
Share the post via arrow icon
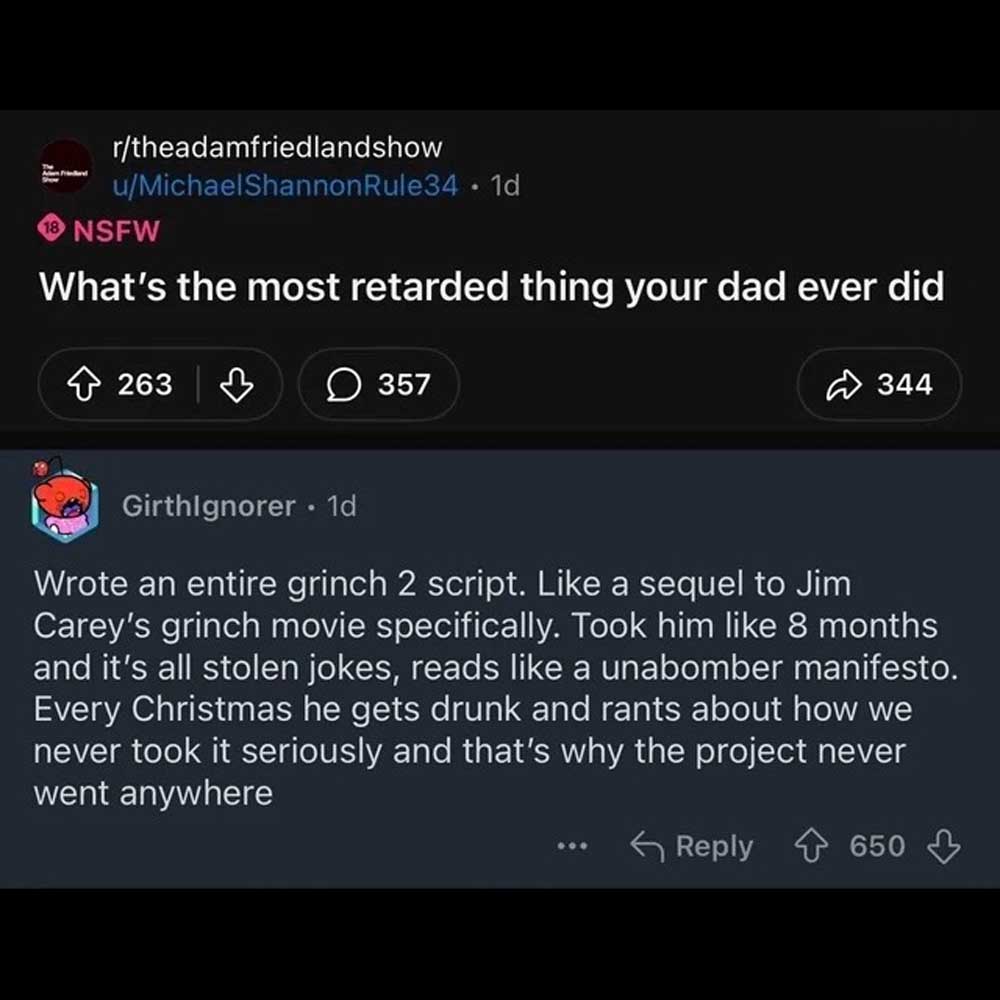pyautogui.click(x=880, y=384)
